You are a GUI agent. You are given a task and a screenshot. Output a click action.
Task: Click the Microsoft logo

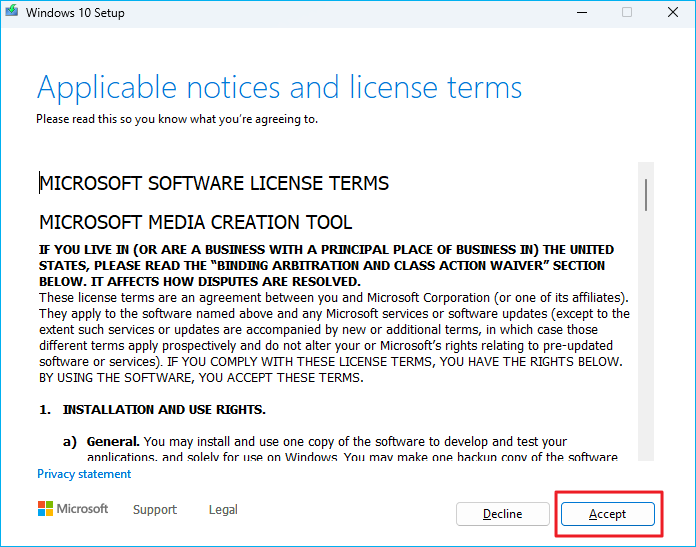coord(73,509)
